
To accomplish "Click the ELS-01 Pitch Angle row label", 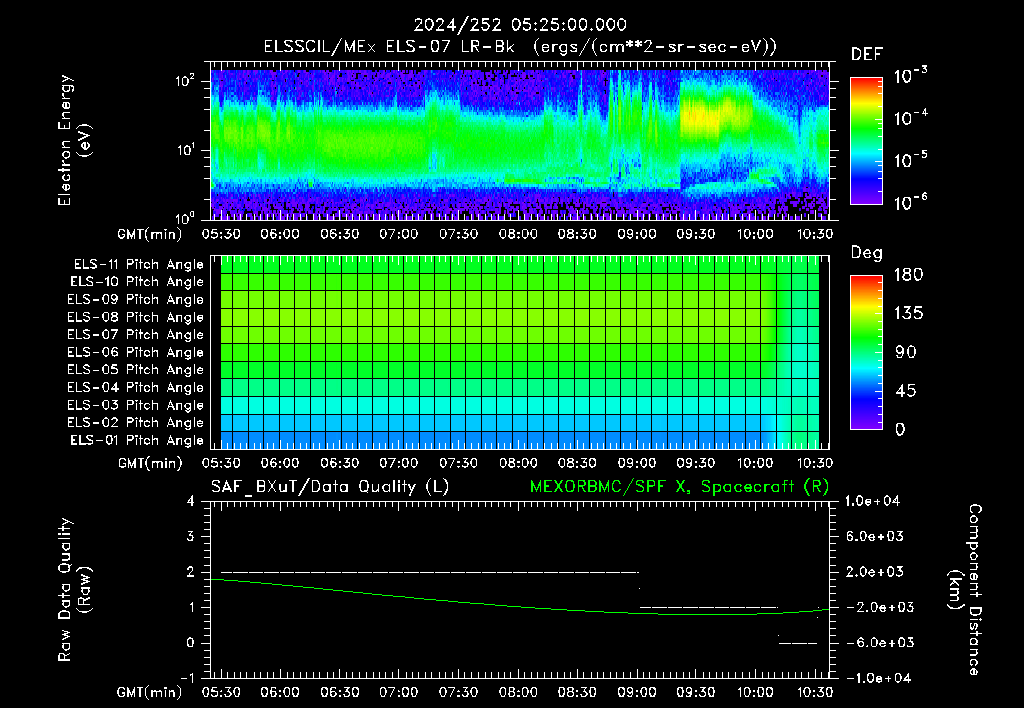I will [x=137, y=440].
